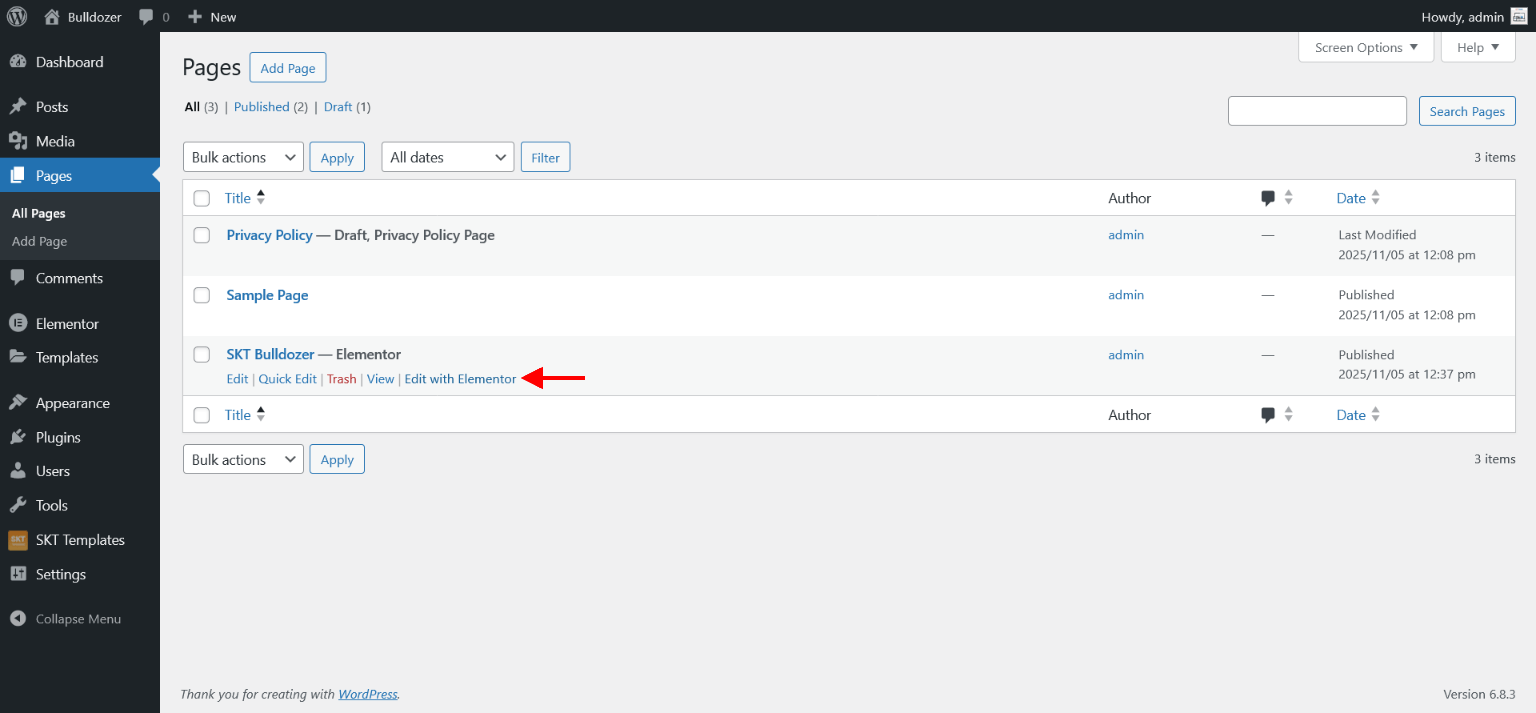Image resolution: width=1536 pixels, height=713 pixels.
Task: Click the Add Page button beside heading
Action: (288, 68)
